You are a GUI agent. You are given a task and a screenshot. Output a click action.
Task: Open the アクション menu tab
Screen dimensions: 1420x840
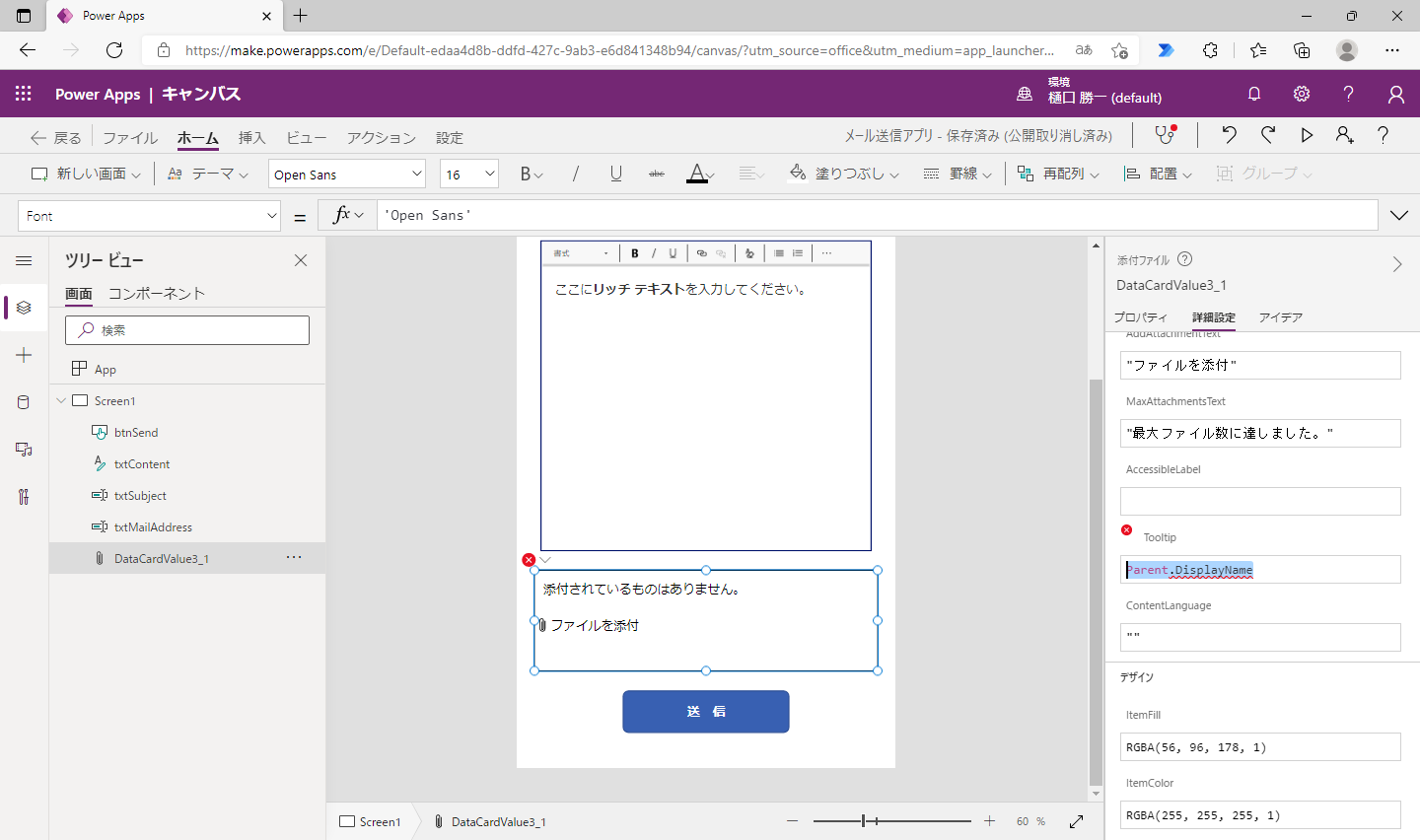(382, 137)
